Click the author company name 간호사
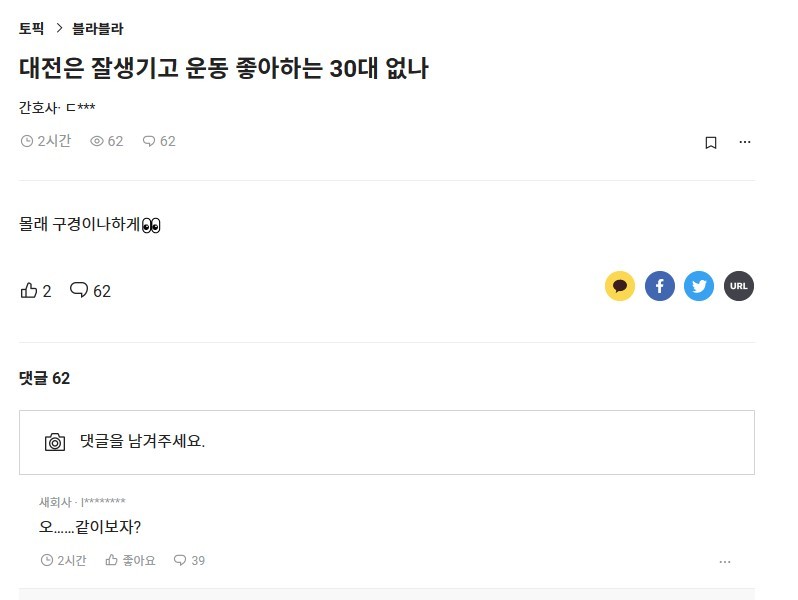Screen dimensions: 798x600 38,107
